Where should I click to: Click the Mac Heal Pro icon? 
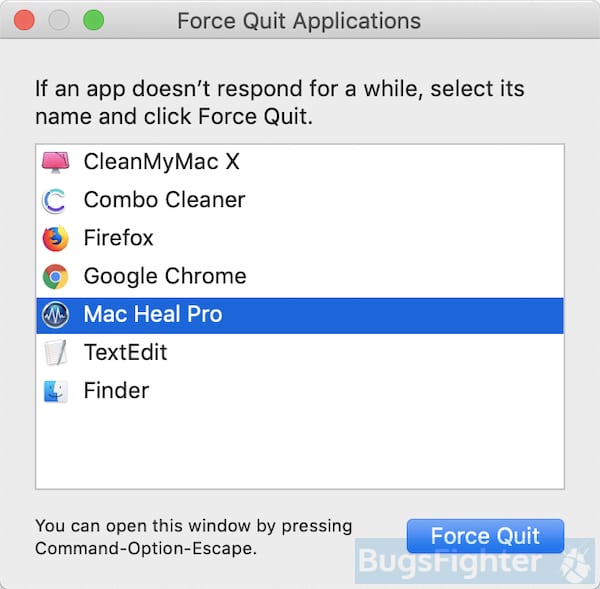55,314
